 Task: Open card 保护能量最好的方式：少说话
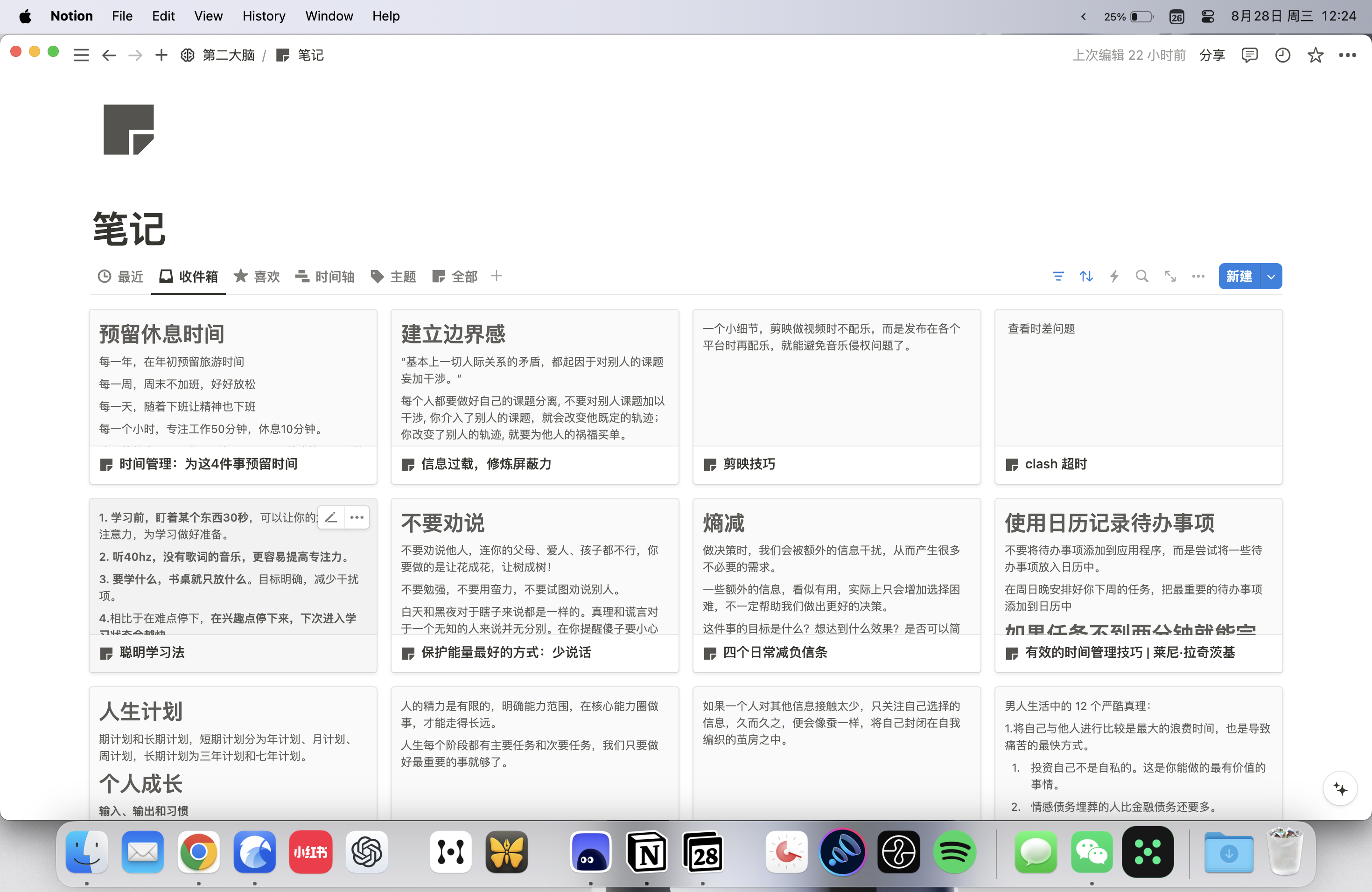pyautogui.click(x=535, y=585)
